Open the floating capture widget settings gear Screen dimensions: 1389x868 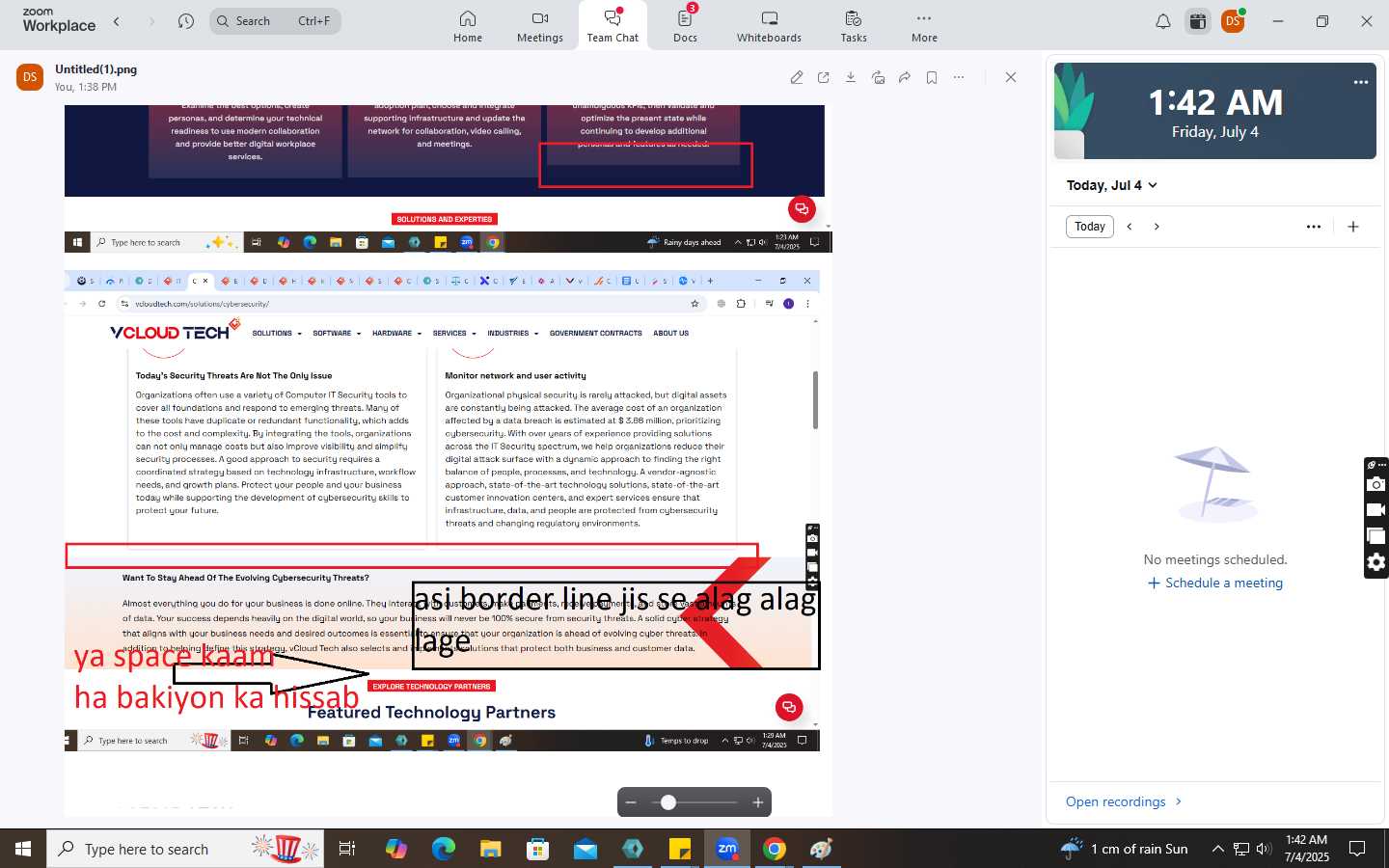(x=1376, y=562)
